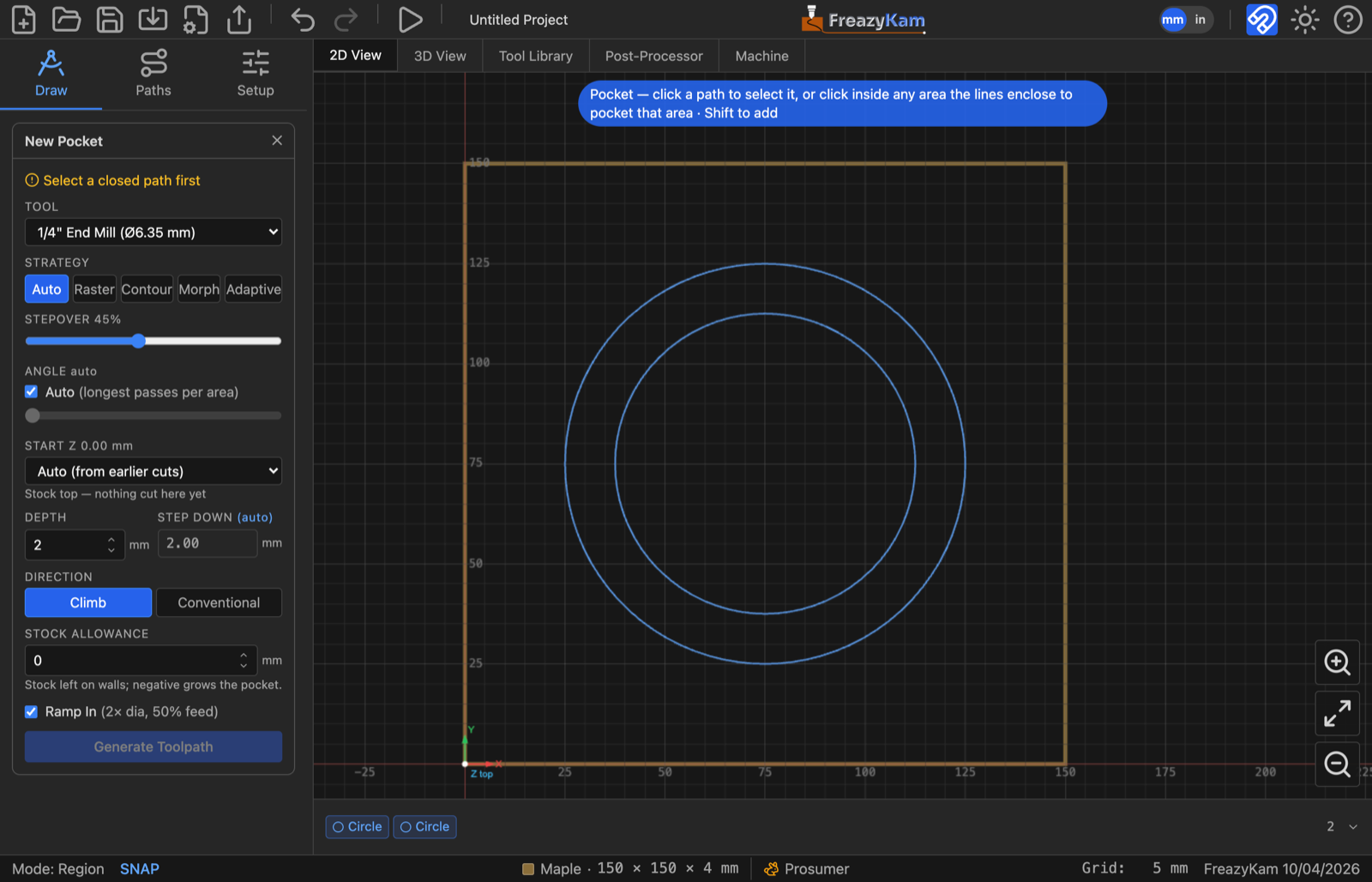Click Stock Allowance stepper arrows

click(x=244, y=660)
